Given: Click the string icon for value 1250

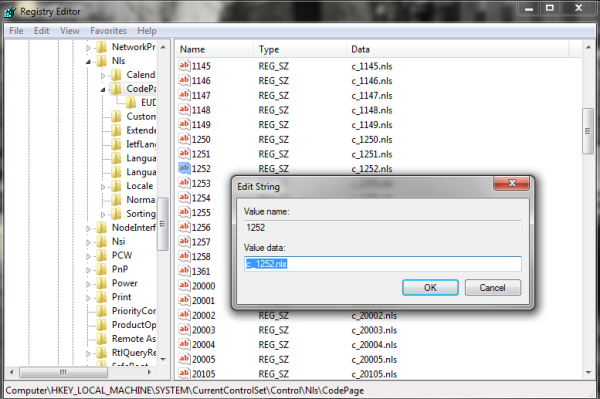Looking at the screenshot, I should pos(184,139).
